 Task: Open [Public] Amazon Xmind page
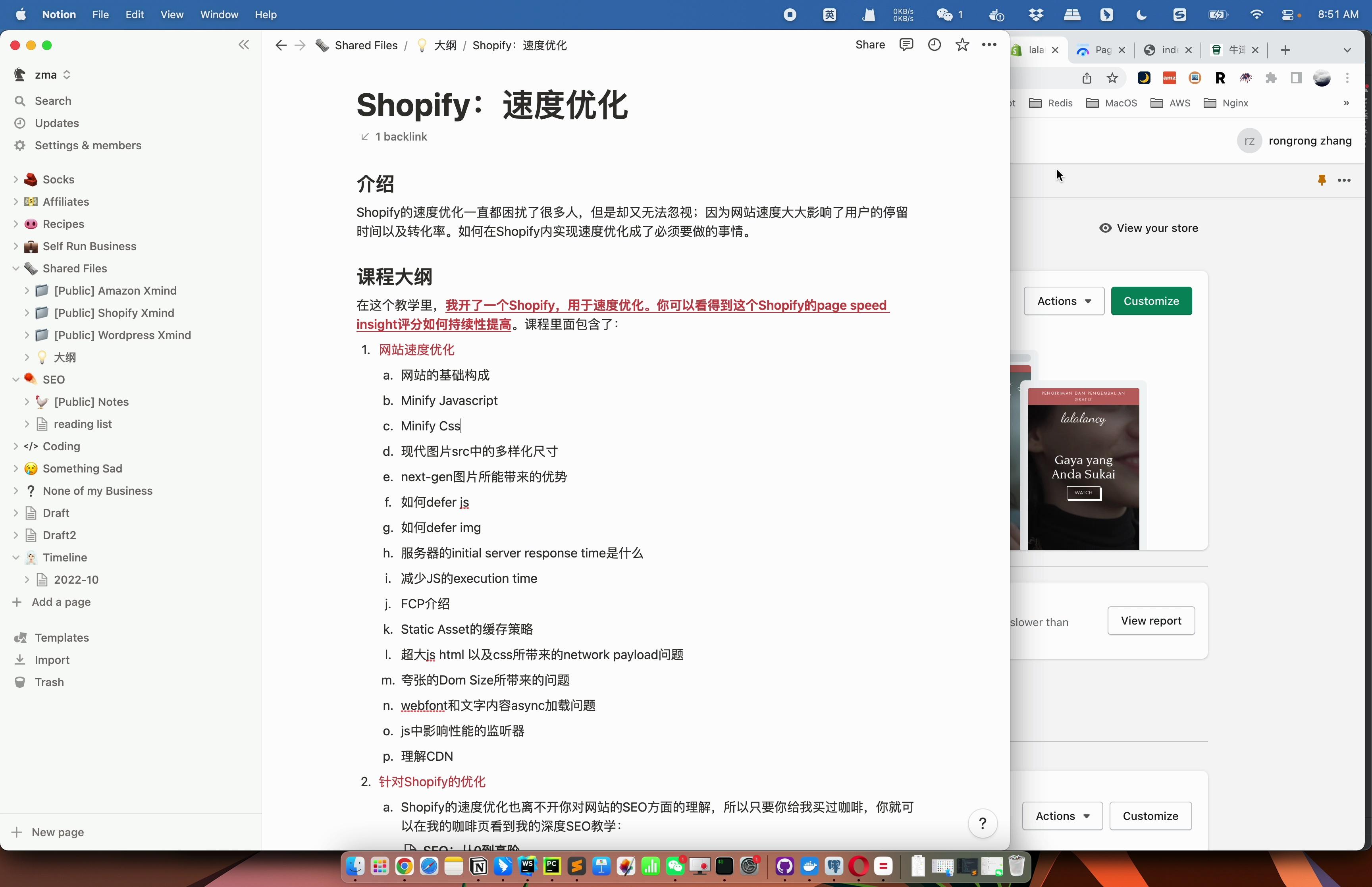pos(115,291)
